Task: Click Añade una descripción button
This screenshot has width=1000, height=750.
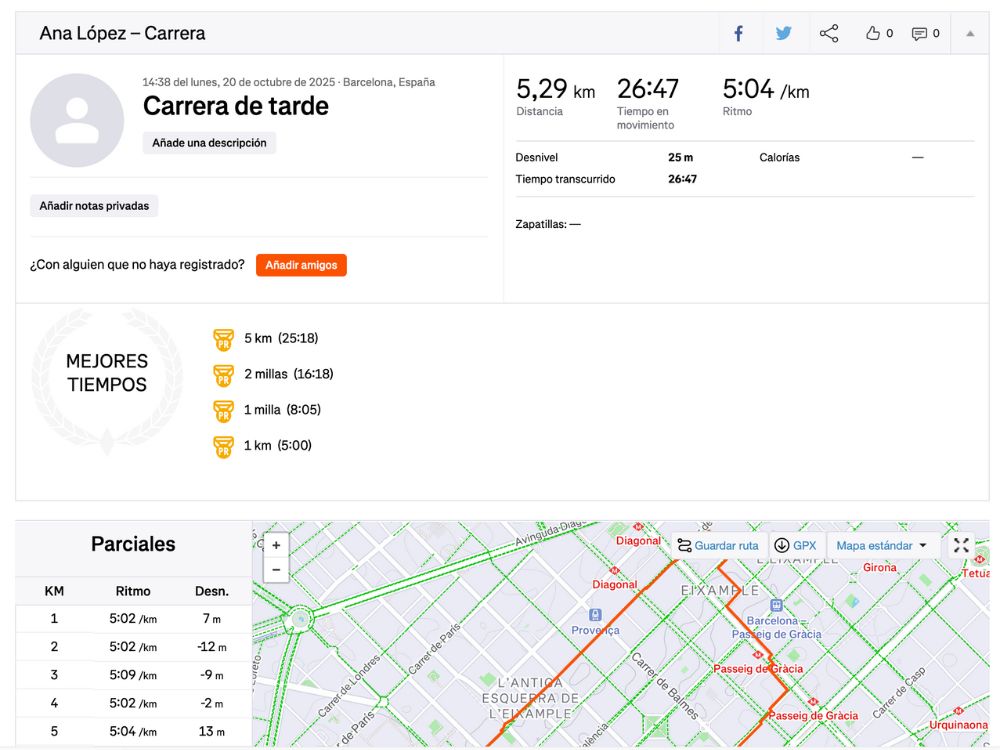Action: 209,143
